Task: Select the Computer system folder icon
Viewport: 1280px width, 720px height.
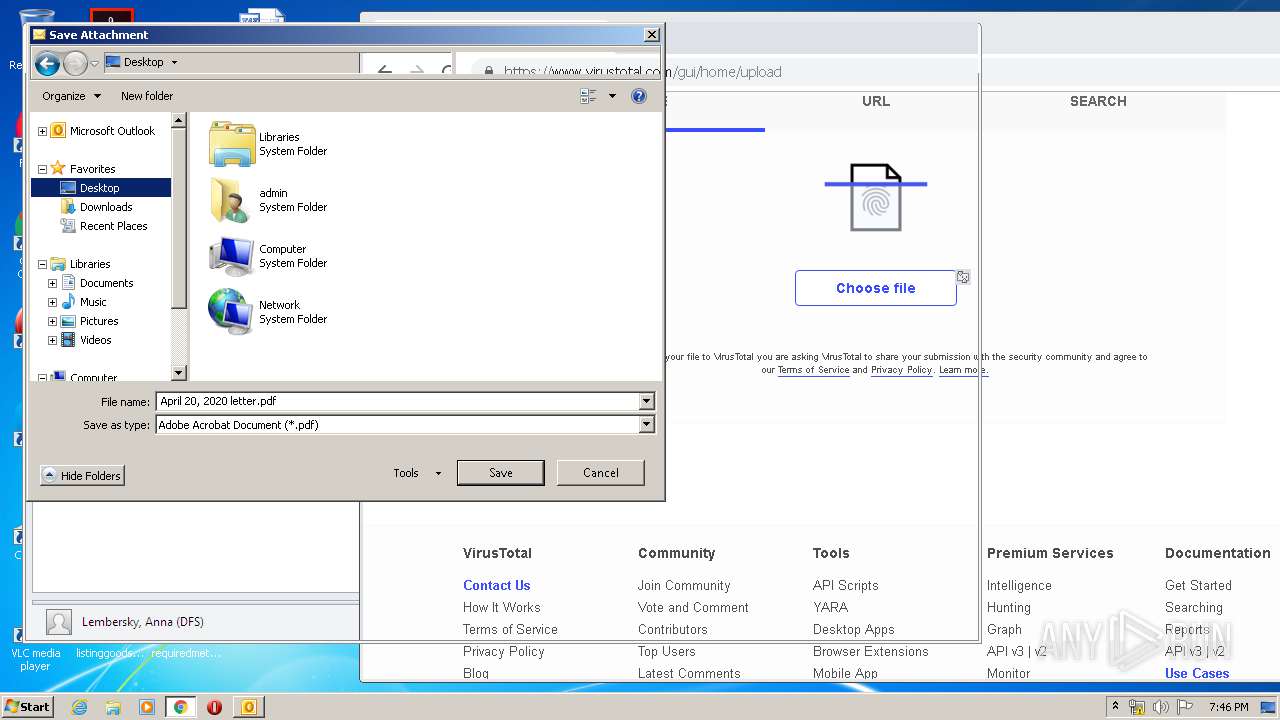Action: coord(232,256)
